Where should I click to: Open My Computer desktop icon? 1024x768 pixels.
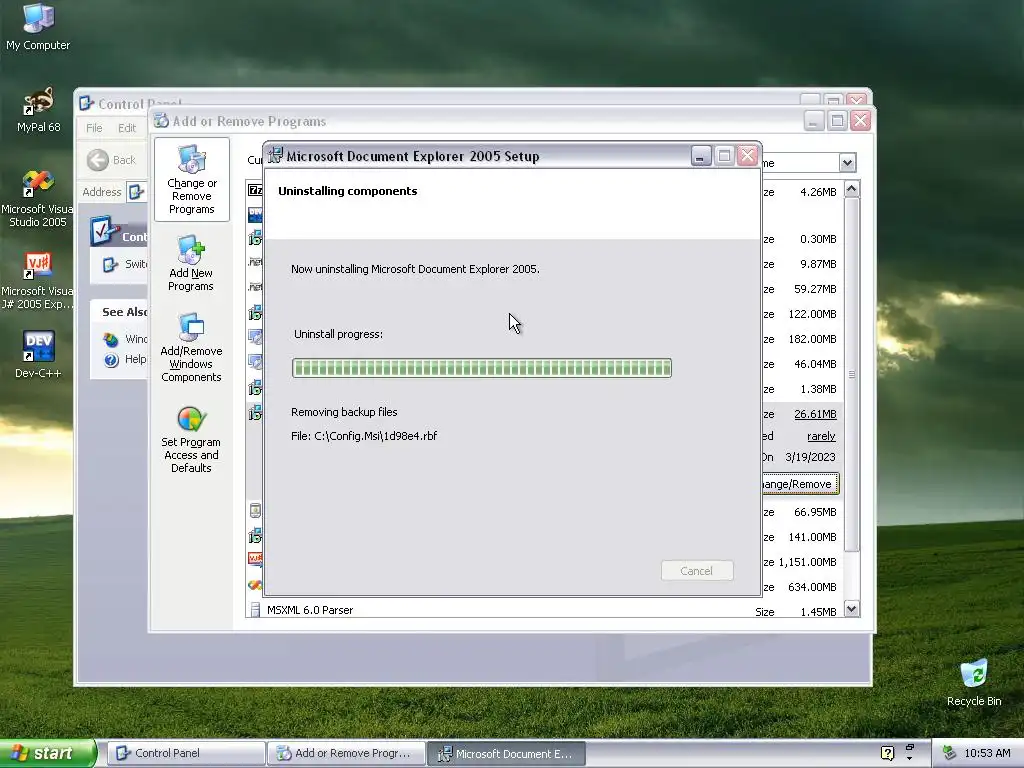[38, 26]
